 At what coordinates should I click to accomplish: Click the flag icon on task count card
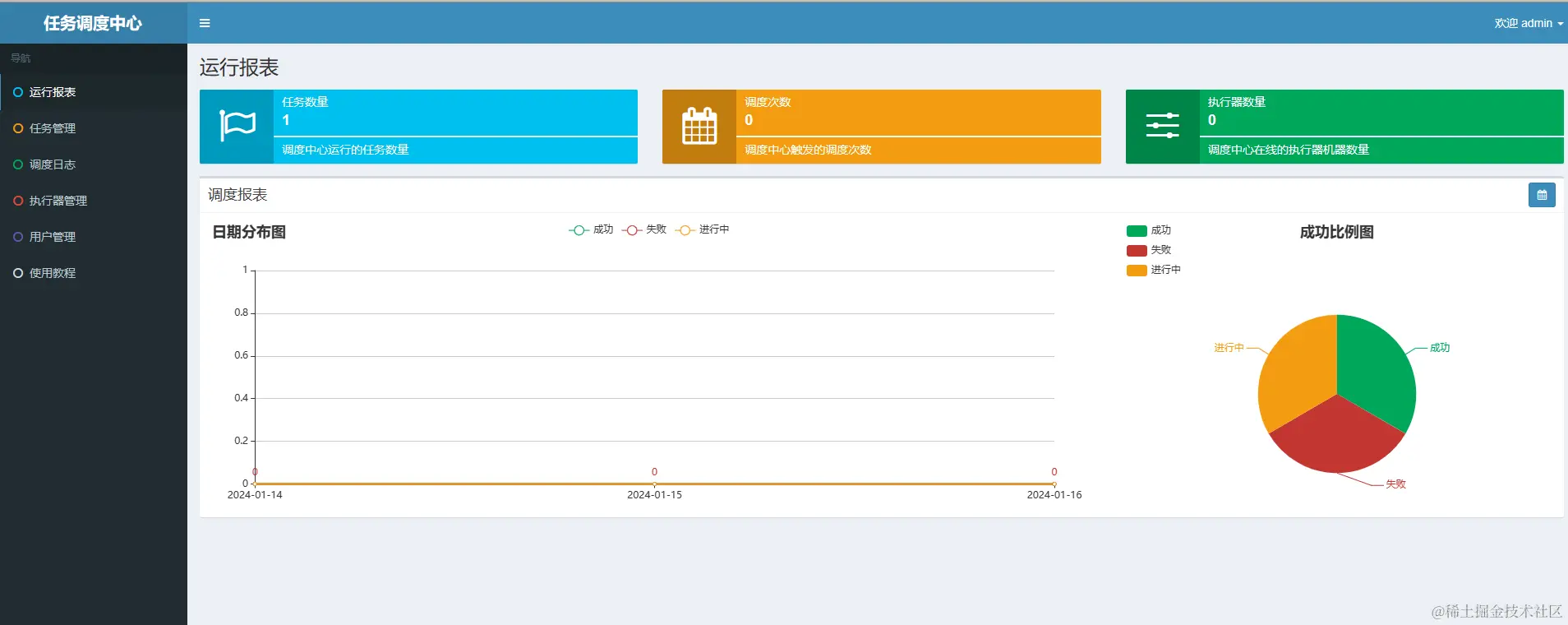(x=238, y=126)
